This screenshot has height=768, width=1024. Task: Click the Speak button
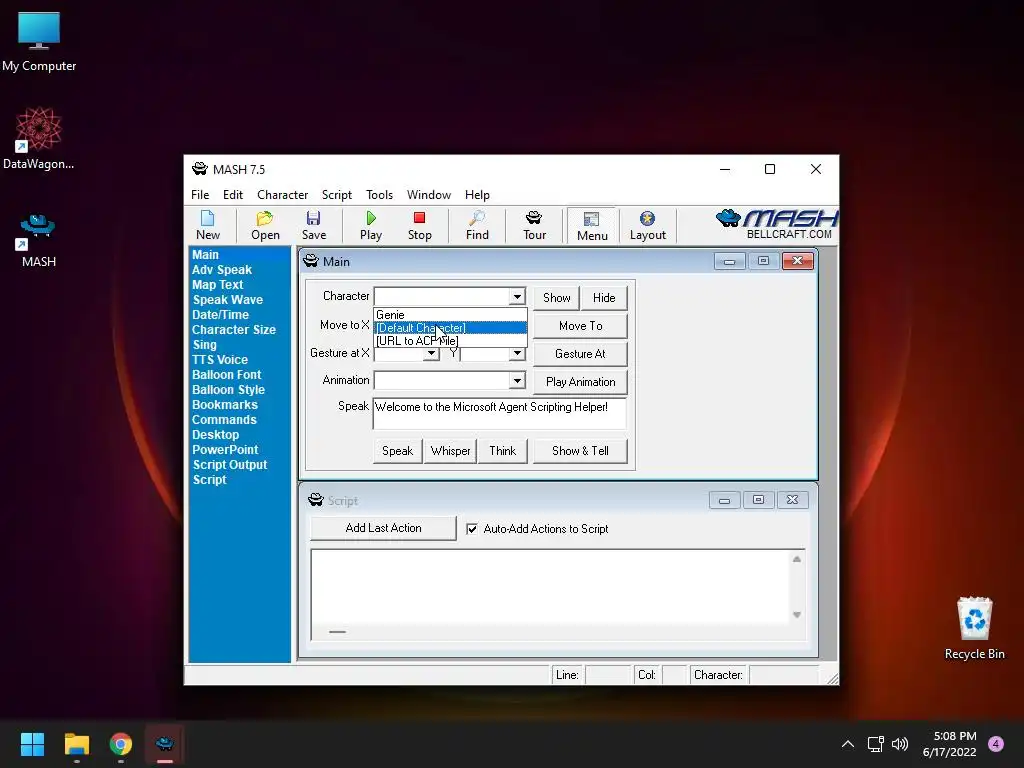click(x=397, y=451)
